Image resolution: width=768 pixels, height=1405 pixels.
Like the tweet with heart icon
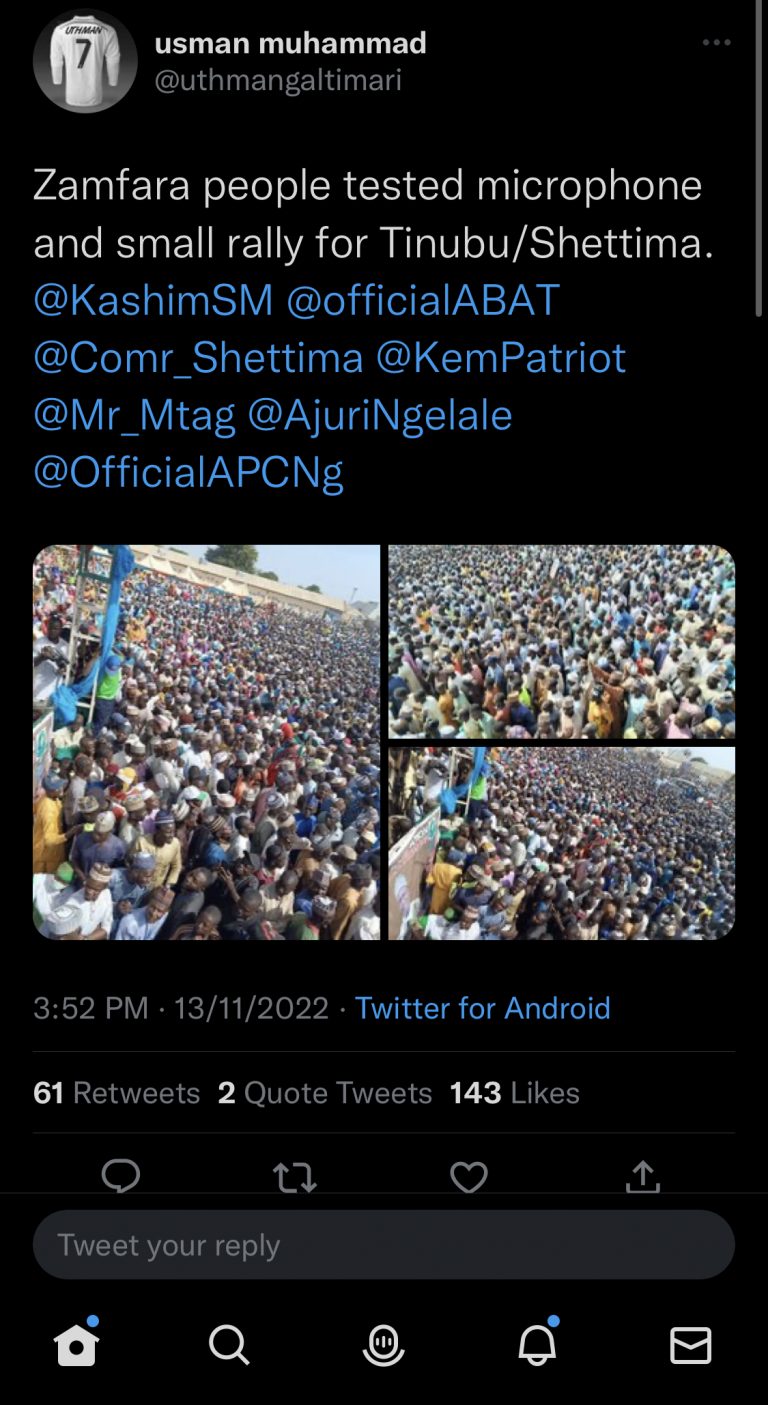pos(468,1177)
